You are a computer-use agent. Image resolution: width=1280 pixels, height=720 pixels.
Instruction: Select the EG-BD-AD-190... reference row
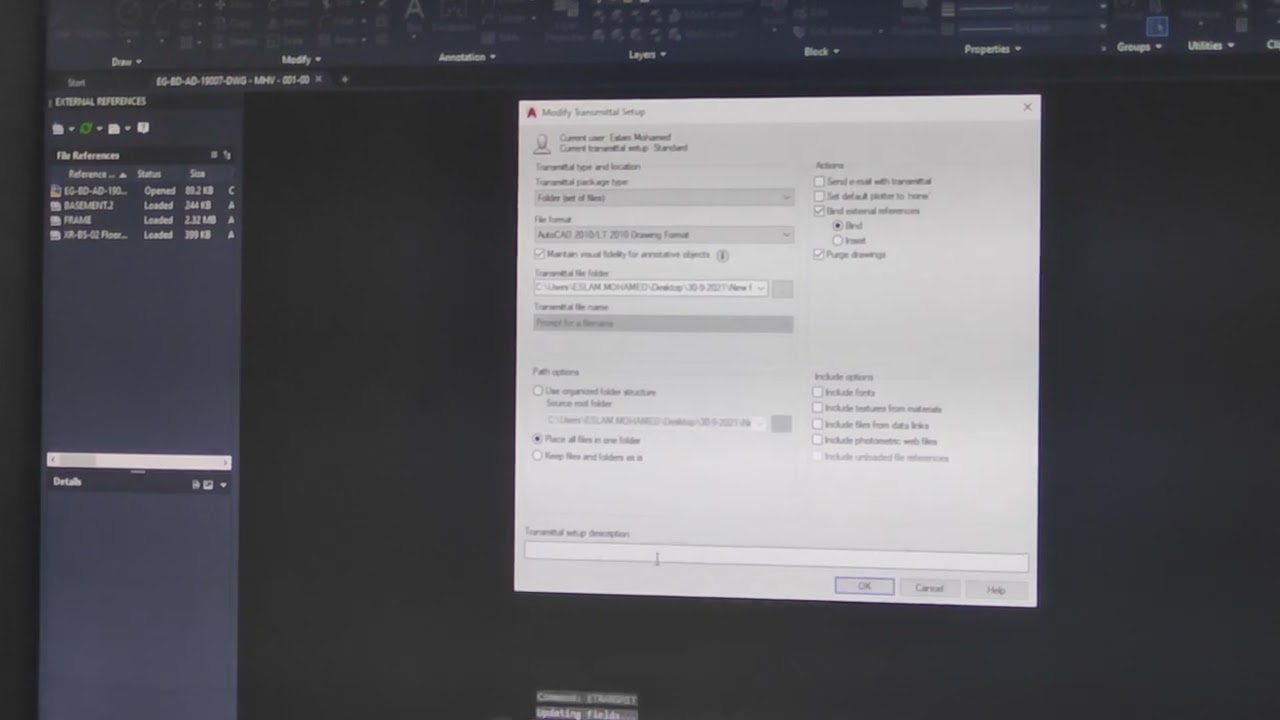[143, 190]
